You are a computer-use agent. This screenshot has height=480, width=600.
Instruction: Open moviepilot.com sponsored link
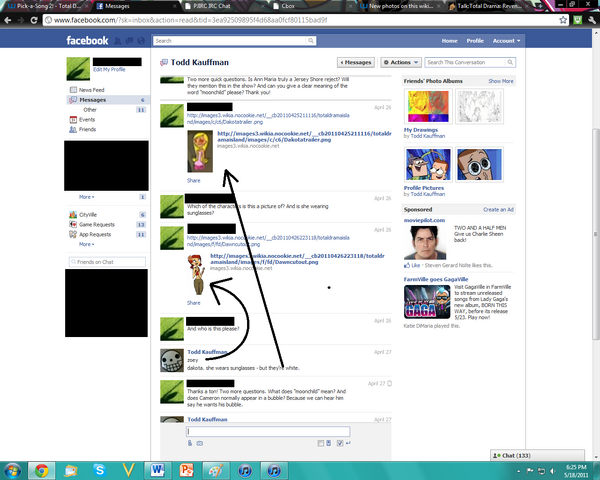424,220
